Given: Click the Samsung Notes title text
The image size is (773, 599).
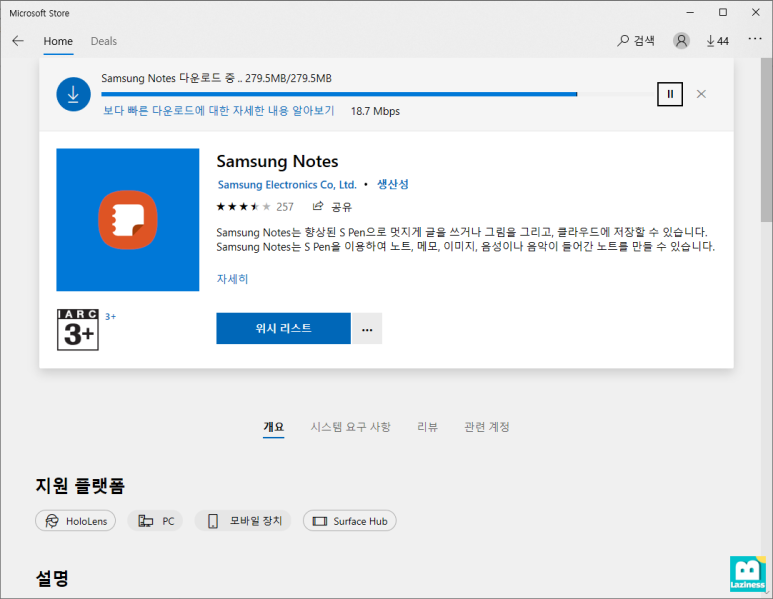Looking at the screenshot, I should coord(278,162).
